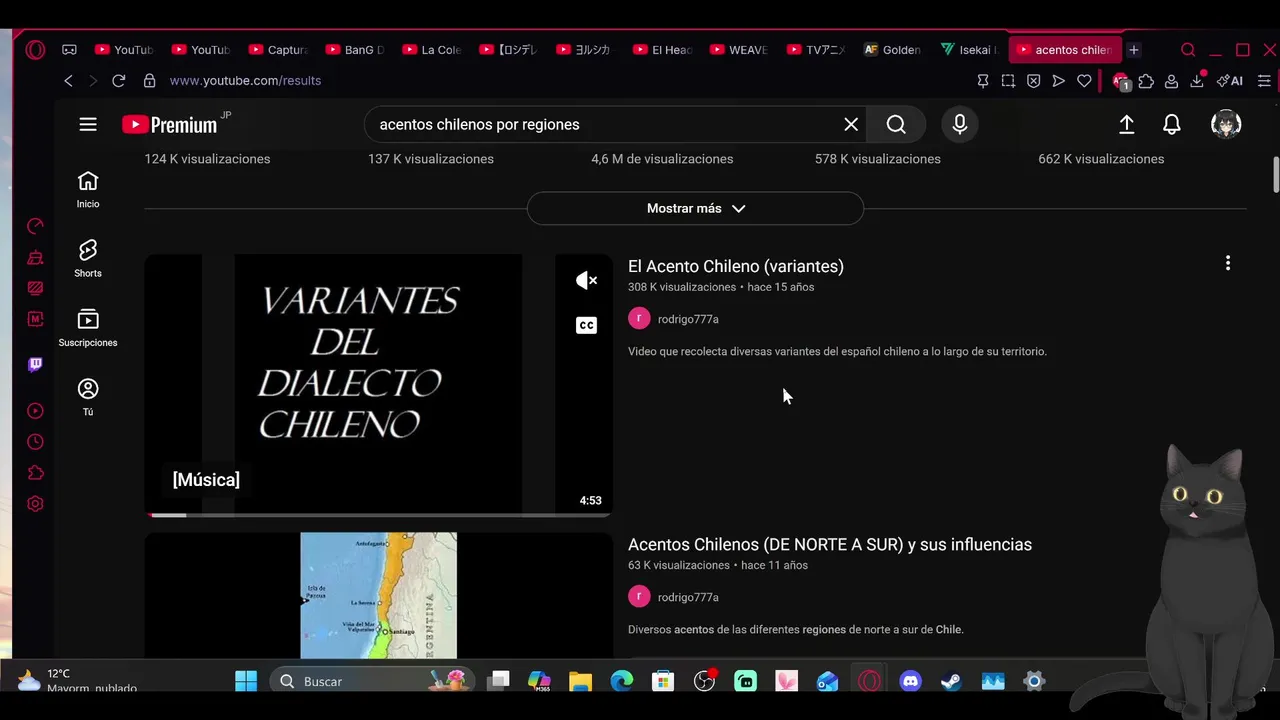
Task: Open history clock in Opera sidebar
Action: 35,442
